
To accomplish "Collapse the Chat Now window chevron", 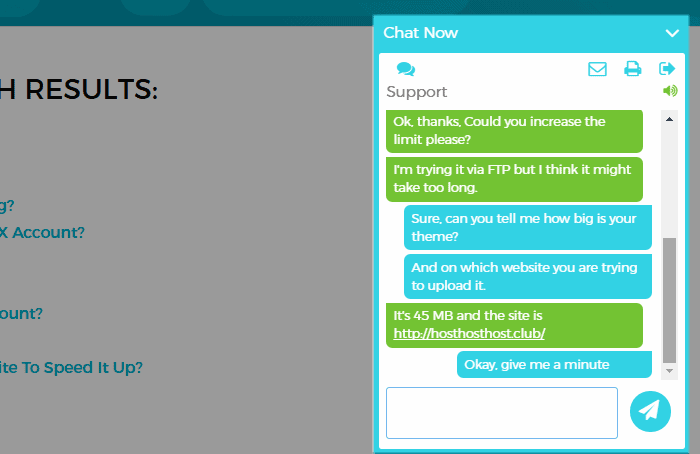I will point(672,33).
